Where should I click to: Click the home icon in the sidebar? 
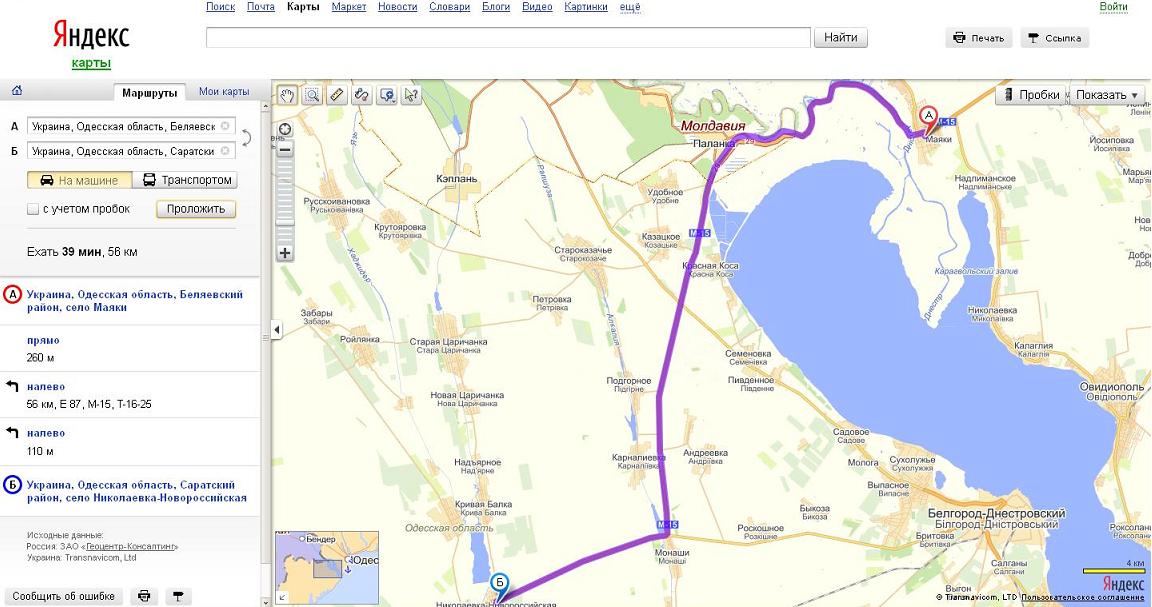point(17,91)
